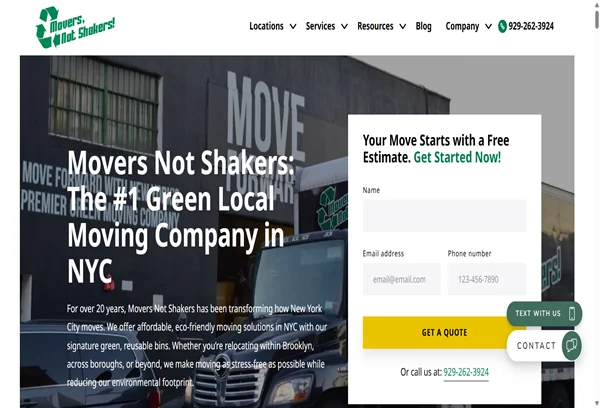Focus the Name input field
This screenshot has height=408, width=600.
tap(444, 215)
